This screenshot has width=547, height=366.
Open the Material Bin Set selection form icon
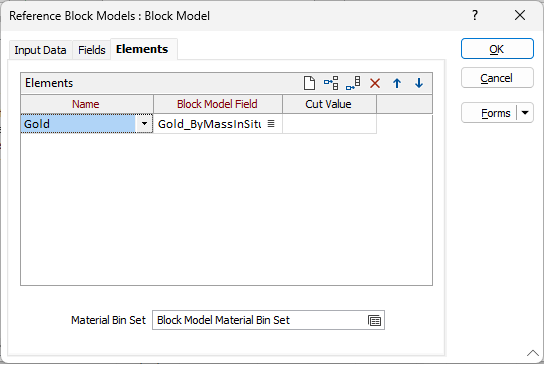tap(375, 320)
